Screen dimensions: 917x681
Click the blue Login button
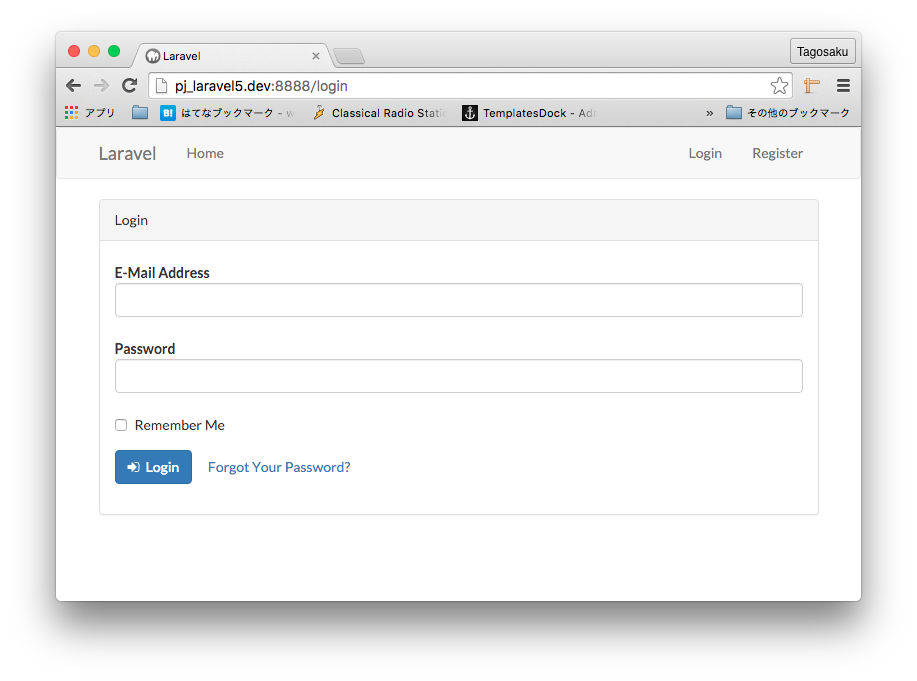click(x=153, y=466)
